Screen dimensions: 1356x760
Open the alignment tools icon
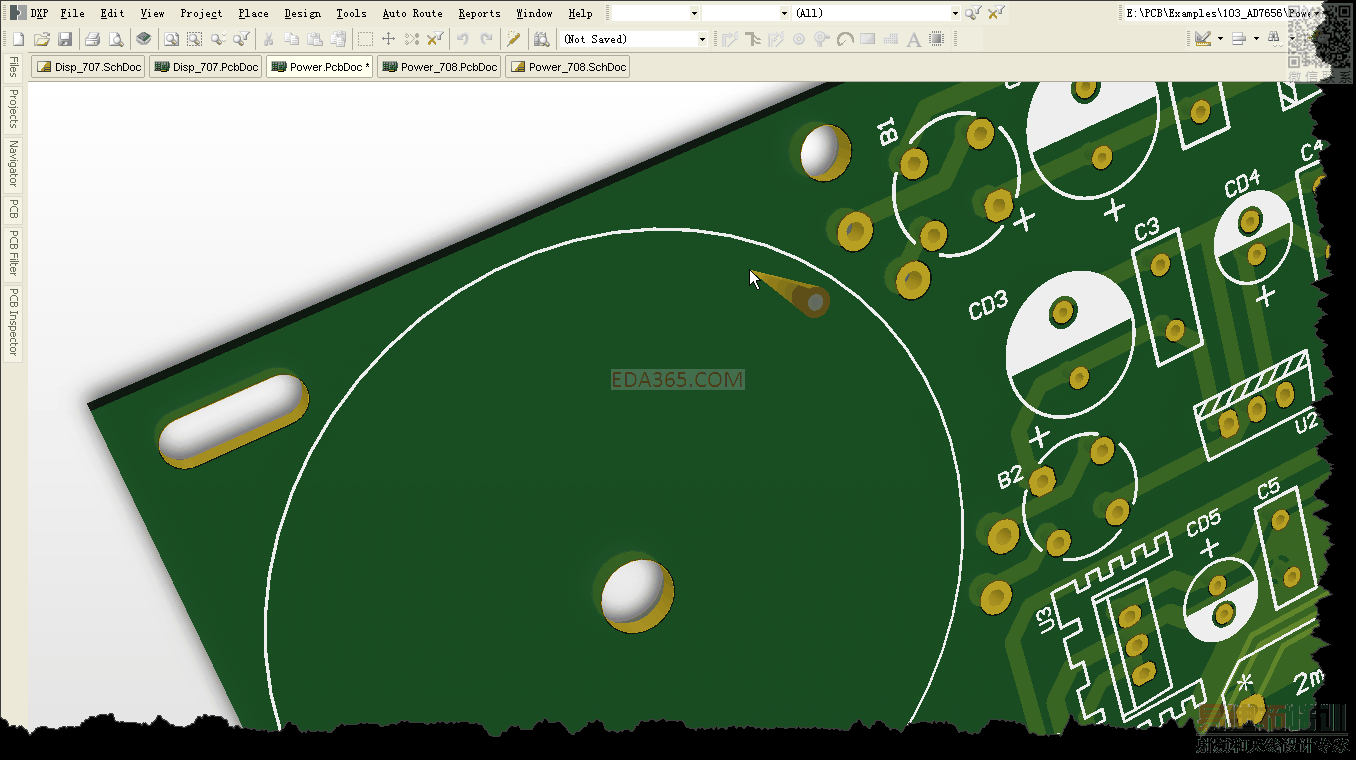pos(1239,39)
